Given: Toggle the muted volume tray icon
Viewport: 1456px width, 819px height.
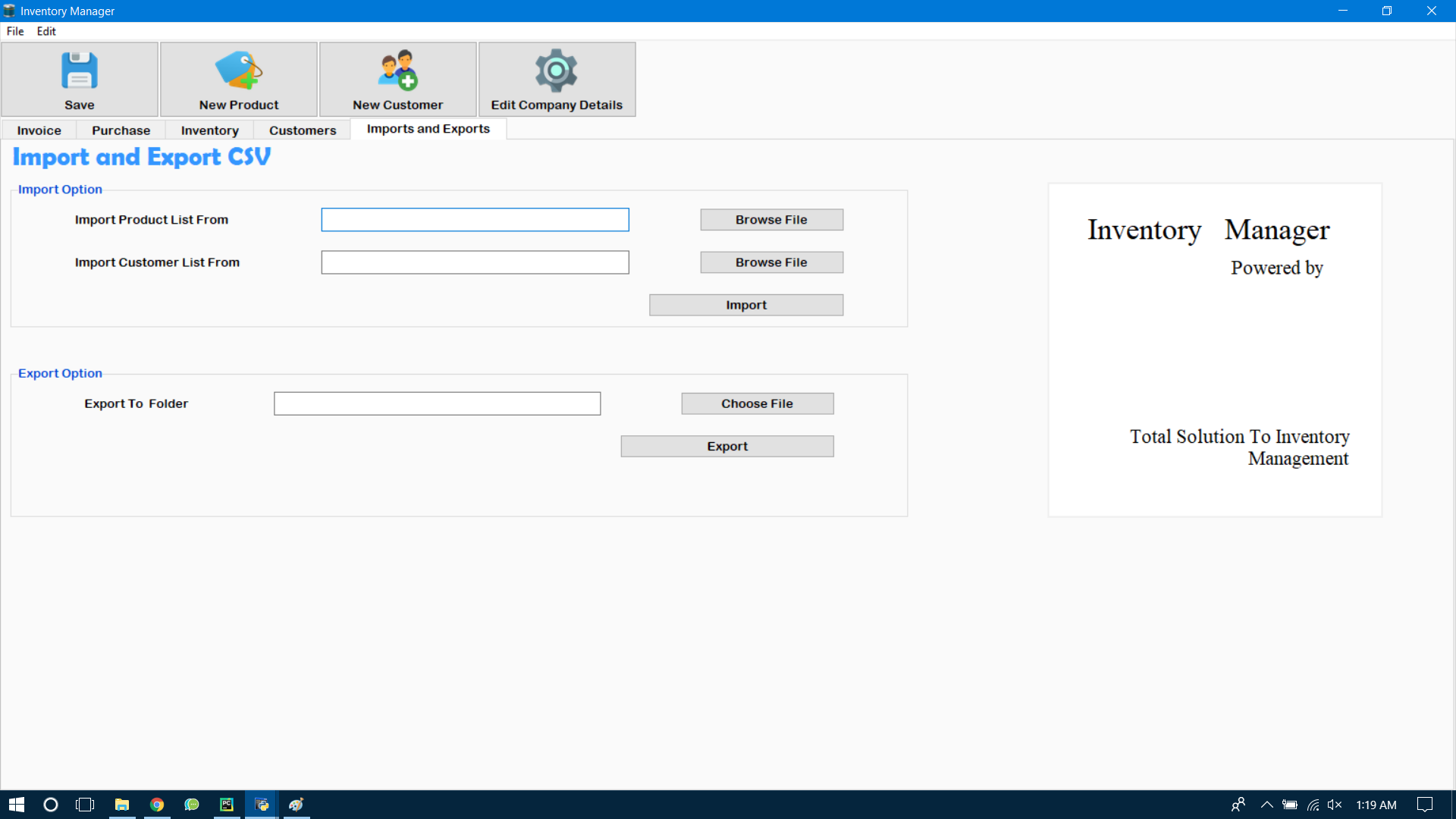Looking at the screenshot, I should pyautogui.click(x=1335, y=805).
